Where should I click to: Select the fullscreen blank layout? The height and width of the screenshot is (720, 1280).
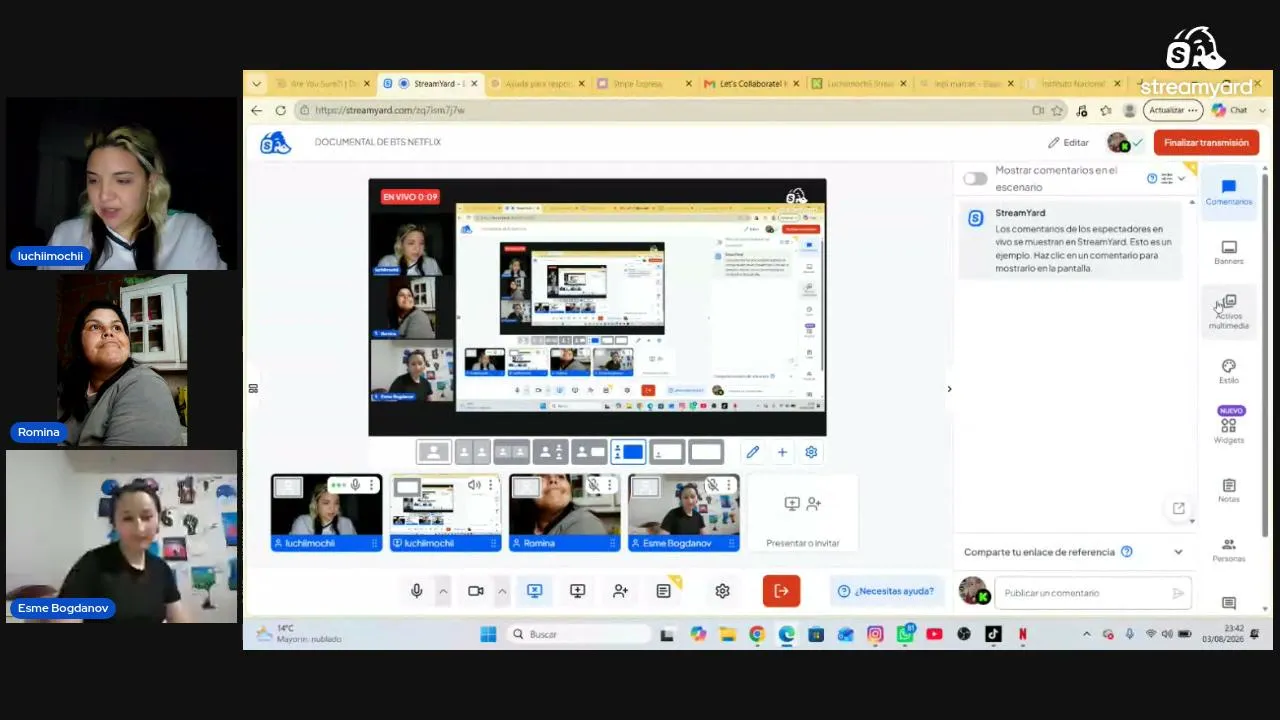[x=706, y=452]
